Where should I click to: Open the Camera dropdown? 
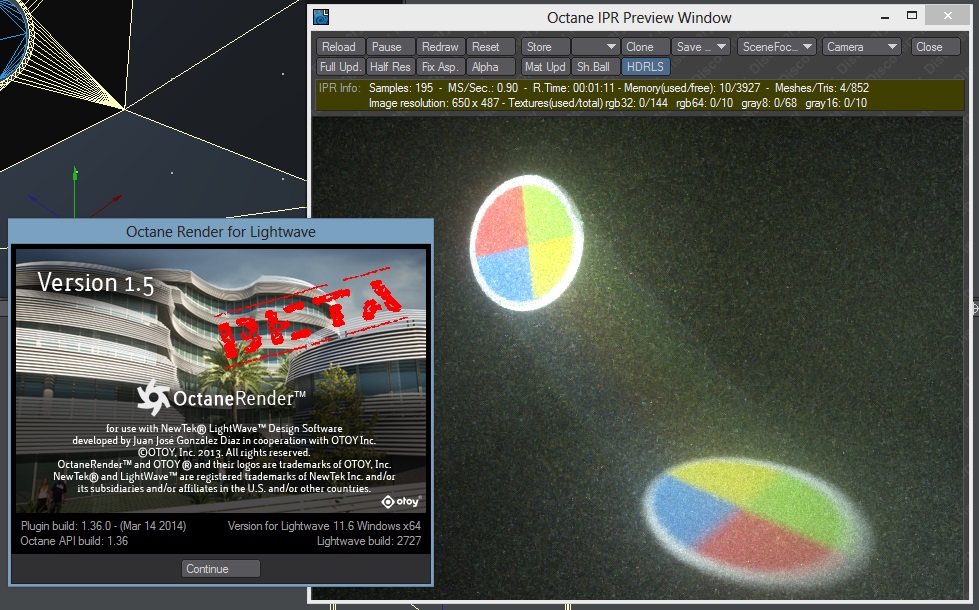[862, 47]
